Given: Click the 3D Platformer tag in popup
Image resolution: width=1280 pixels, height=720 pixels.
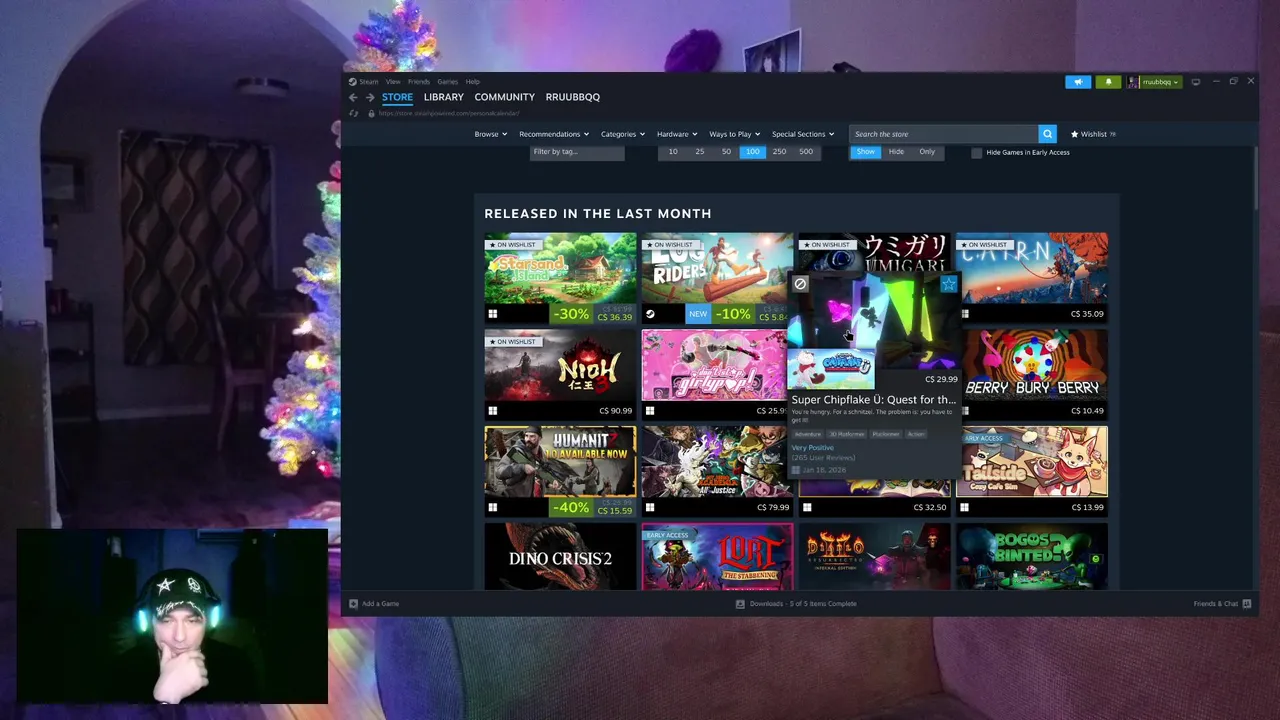Looking at the screenshot, I should [848, 434].
